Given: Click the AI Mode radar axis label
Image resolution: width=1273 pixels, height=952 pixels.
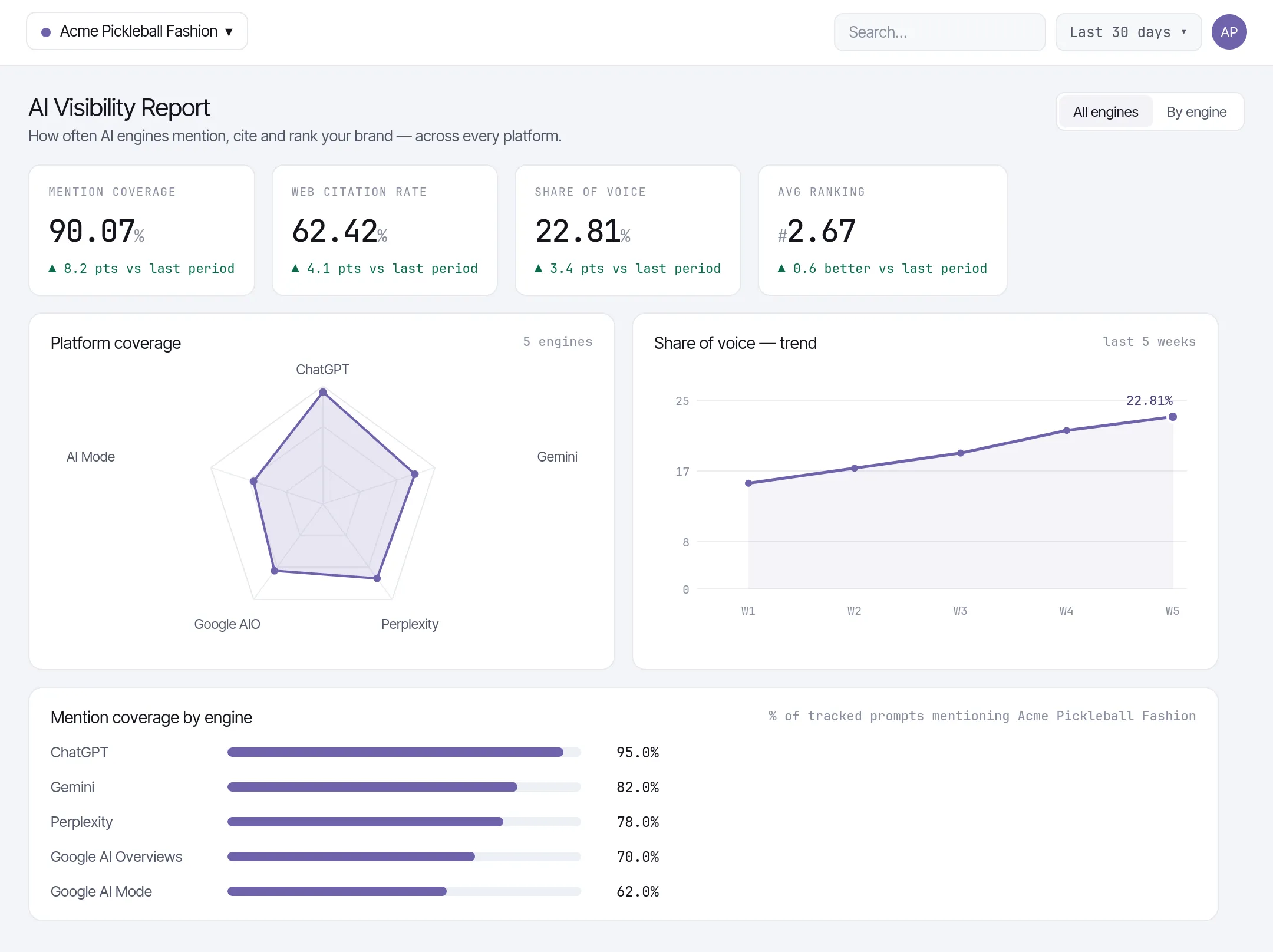Looking at the screenshot, I should 90,457.
